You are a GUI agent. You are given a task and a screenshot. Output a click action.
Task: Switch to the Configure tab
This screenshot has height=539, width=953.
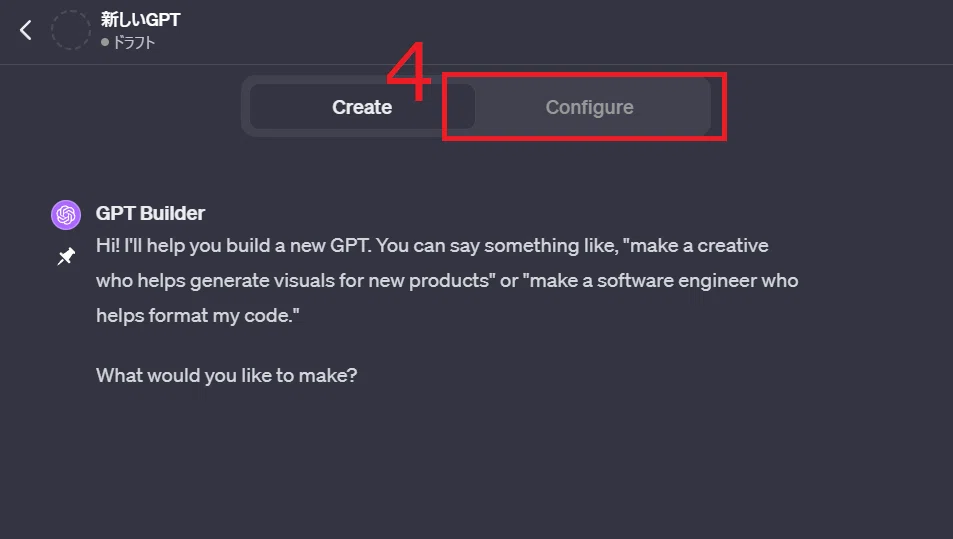click(x=589, y=107)
